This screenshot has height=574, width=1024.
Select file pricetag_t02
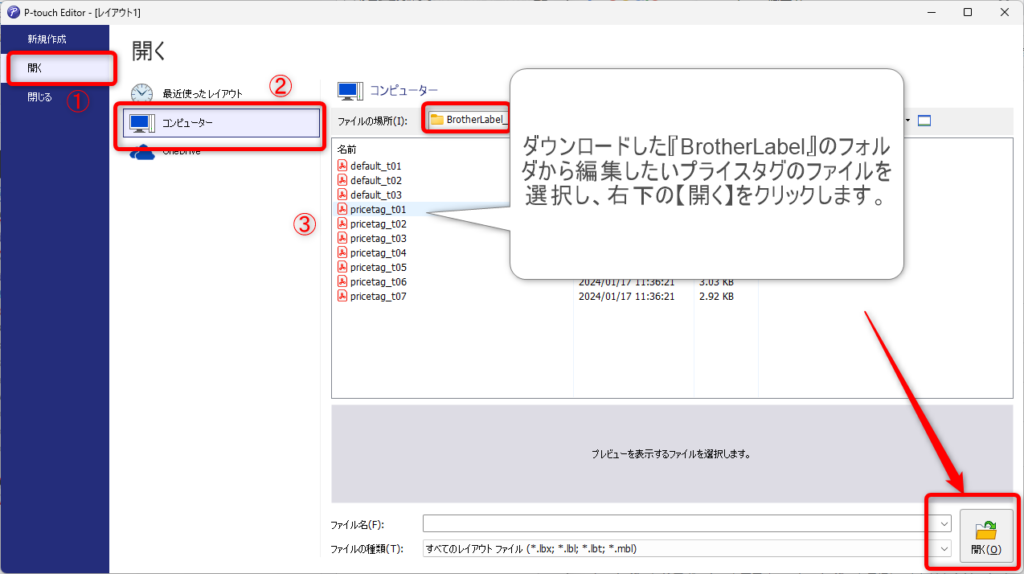378,224
